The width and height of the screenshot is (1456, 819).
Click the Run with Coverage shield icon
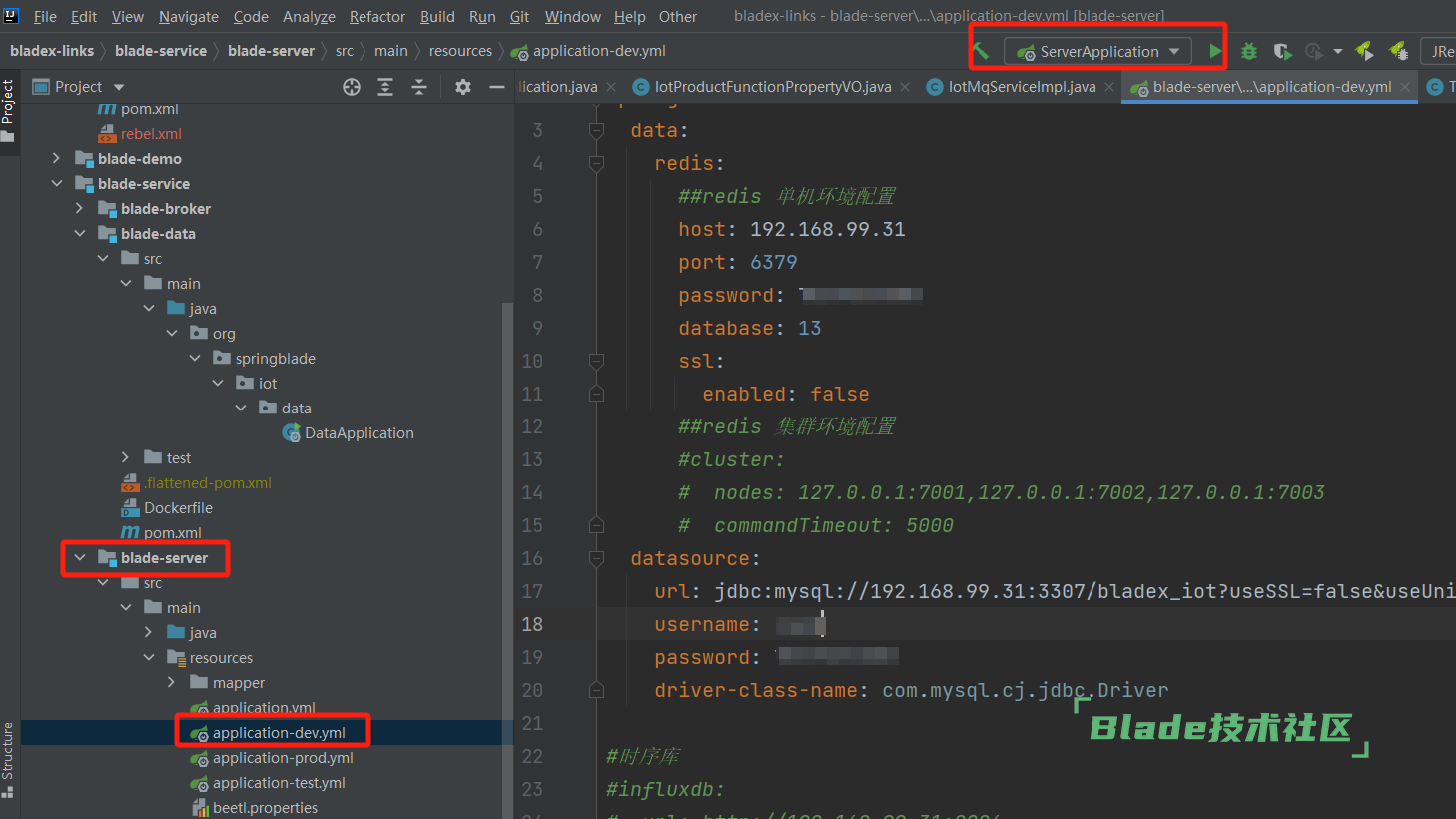click(x=1283, y=51)
